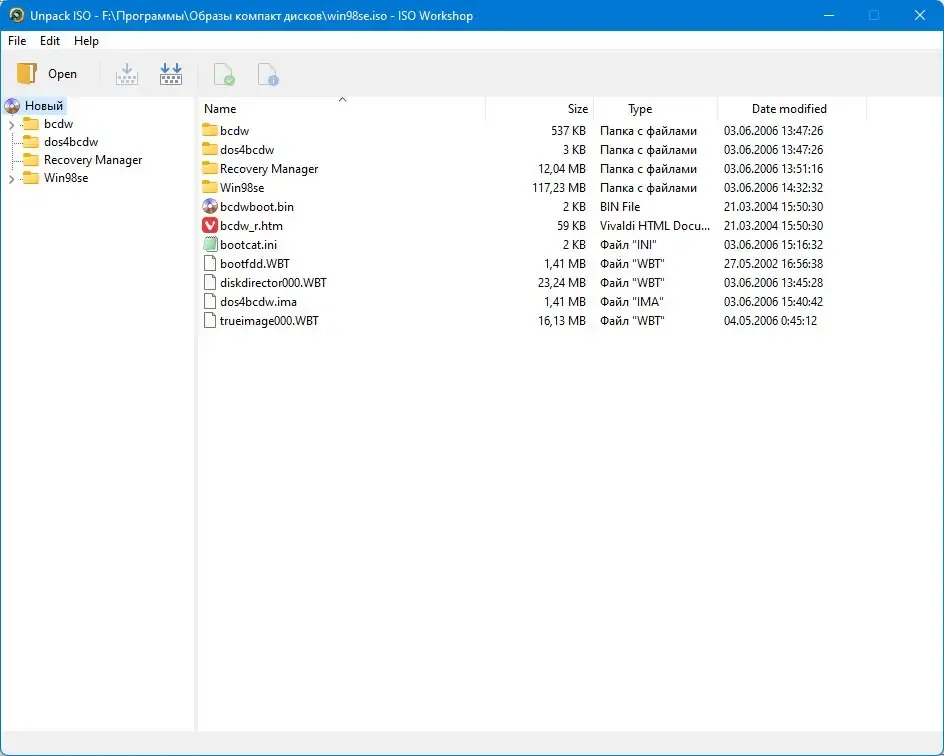Select Win98se folder icon in tree panel
This screenshot has height=756, width=944.
coord(31,178)
